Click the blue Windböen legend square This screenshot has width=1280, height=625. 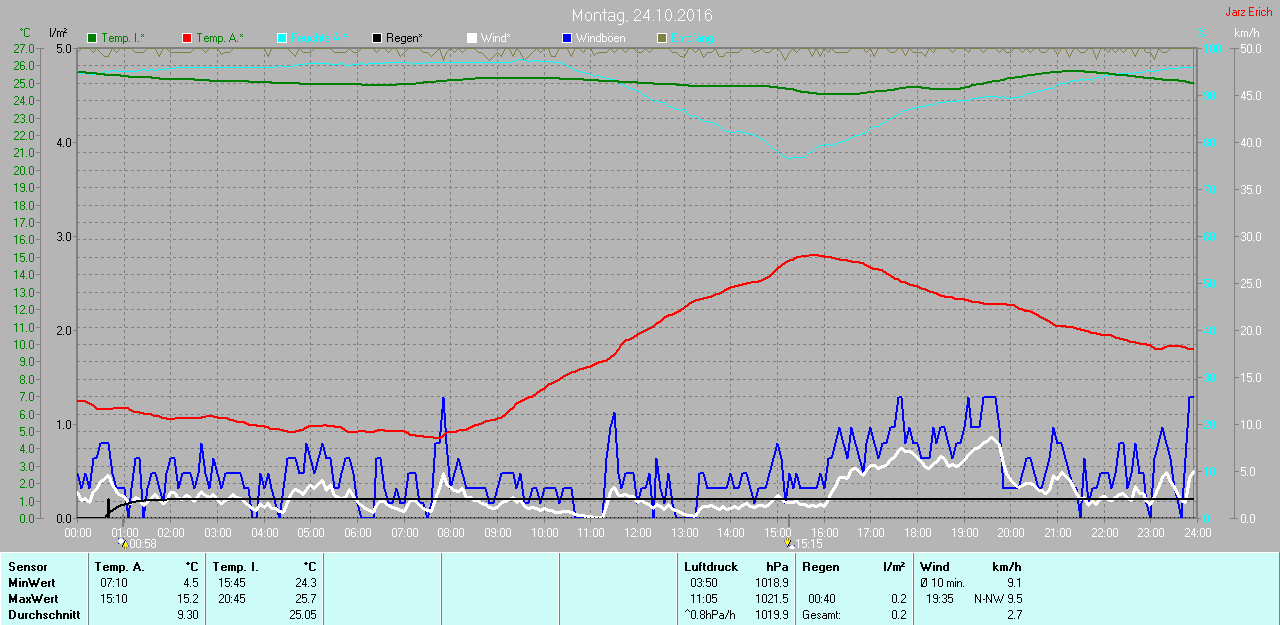pos(567,38)
